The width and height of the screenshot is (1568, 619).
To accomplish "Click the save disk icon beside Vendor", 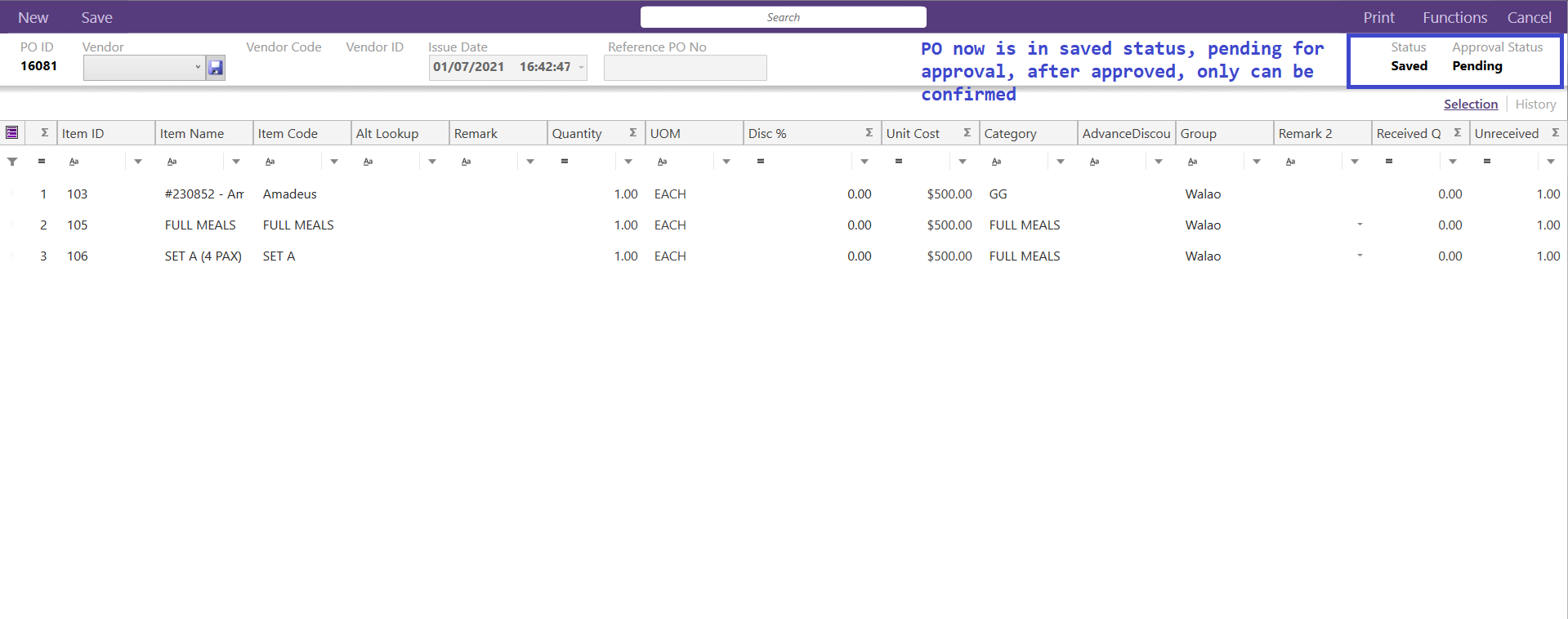I will [216, 68].
